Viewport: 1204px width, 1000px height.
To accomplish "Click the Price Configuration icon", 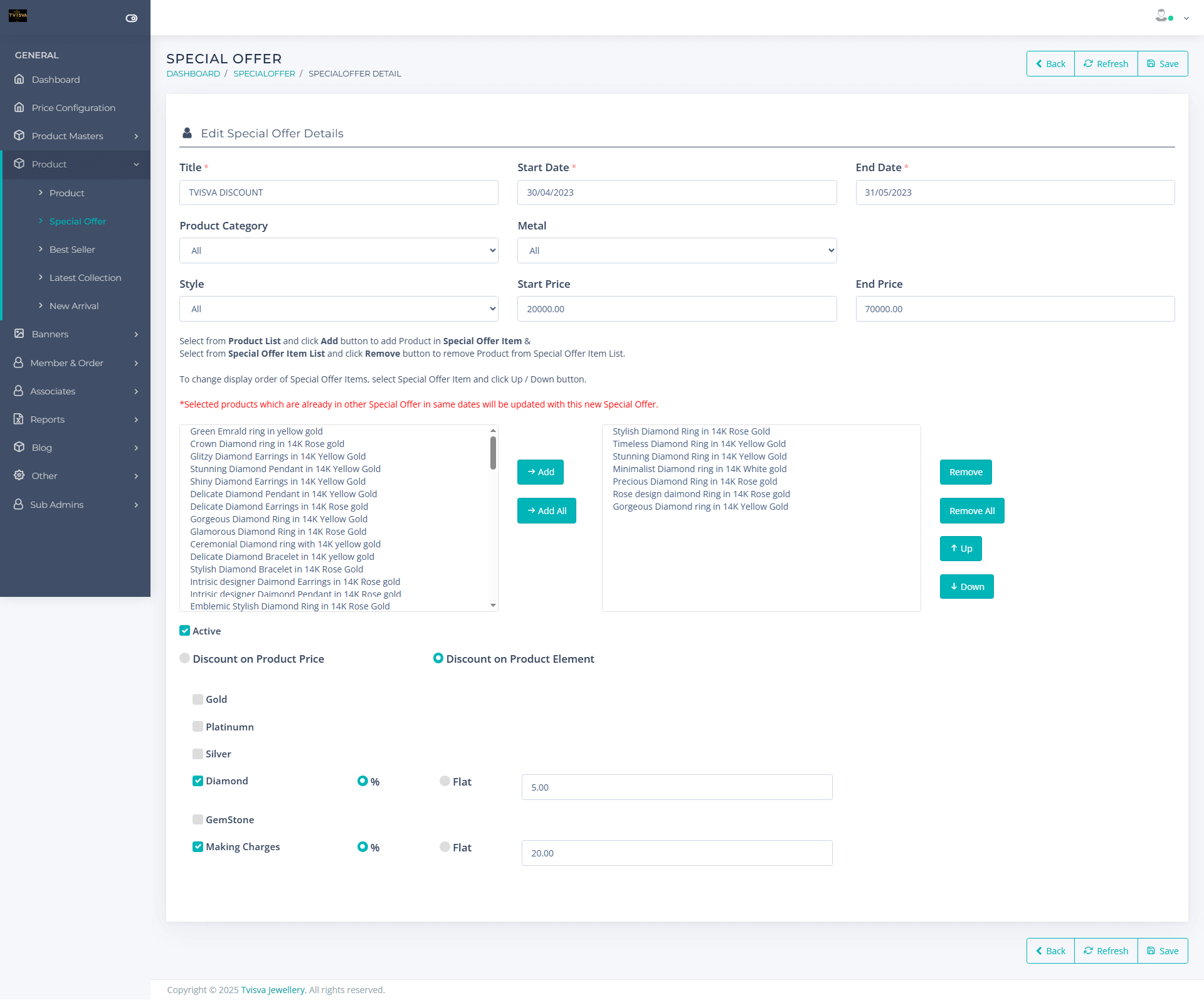I will point(19,107).
